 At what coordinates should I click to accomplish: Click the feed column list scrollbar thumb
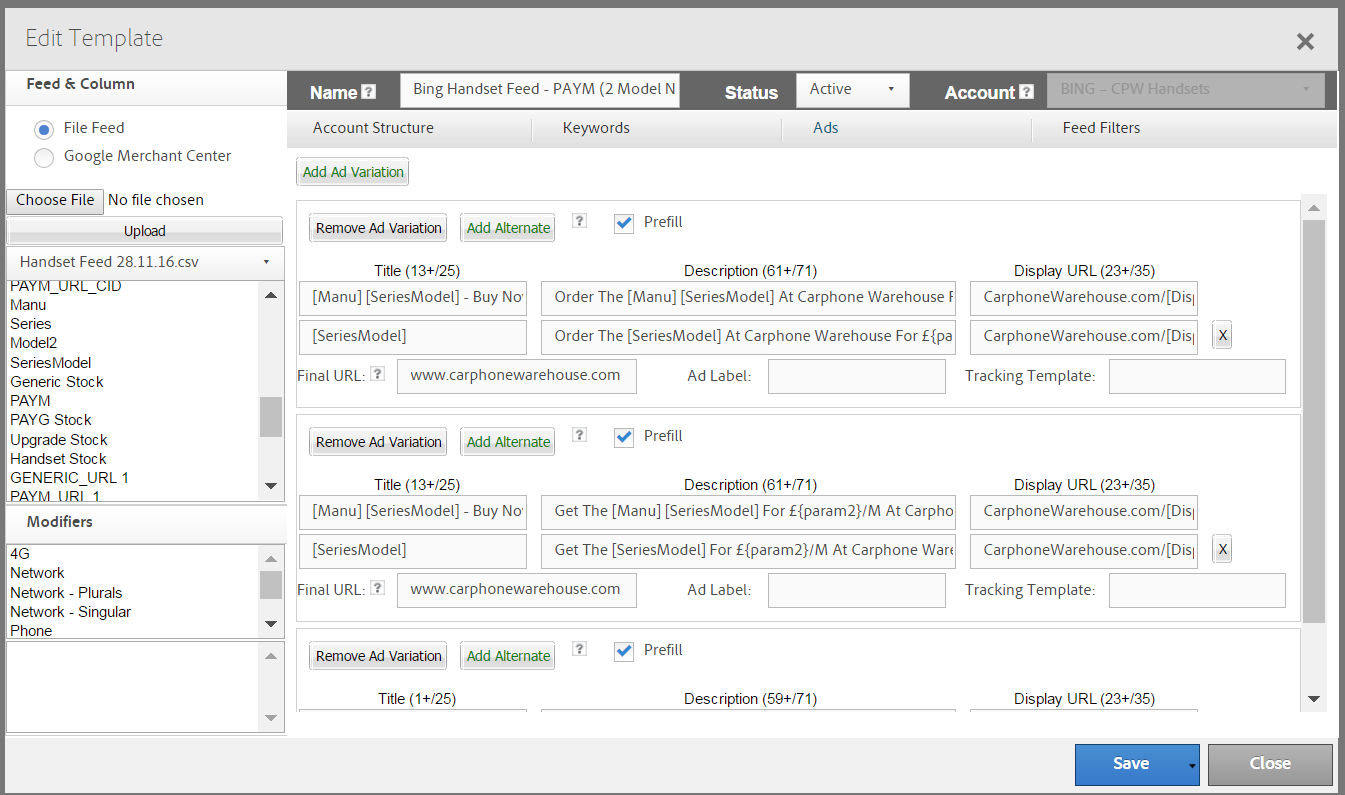pos(271,417)
